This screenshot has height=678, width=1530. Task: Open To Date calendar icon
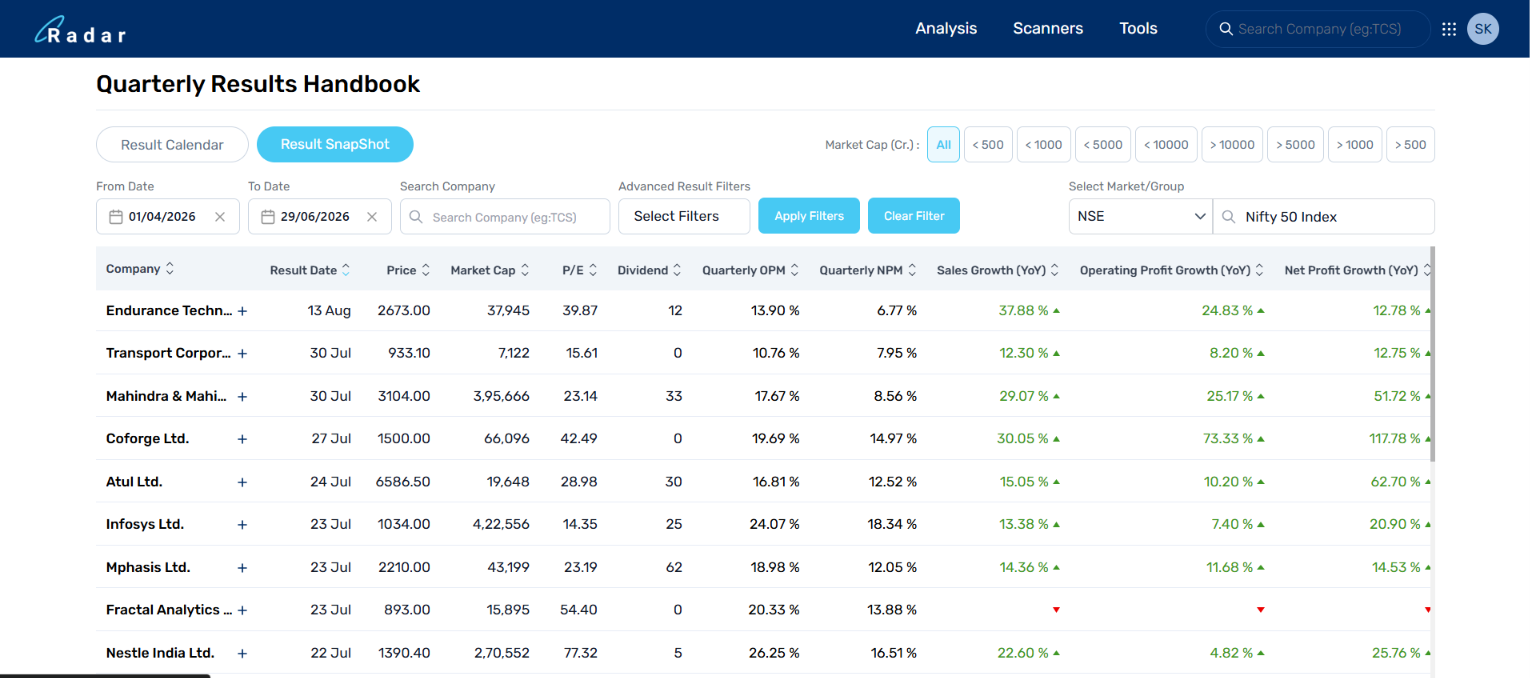coord(268,217)
